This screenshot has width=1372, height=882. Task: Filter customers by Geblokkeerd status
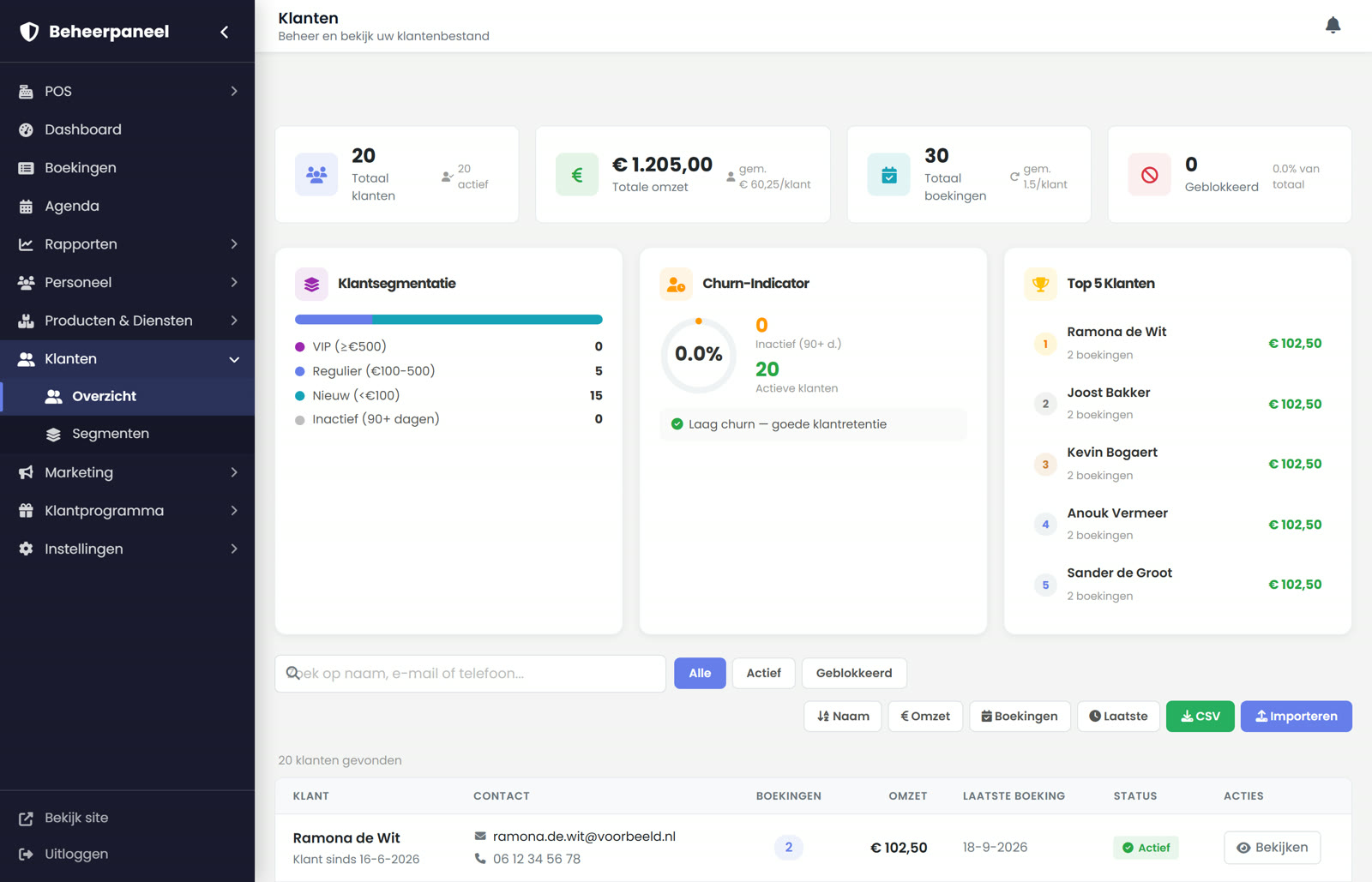click(854, 673)
